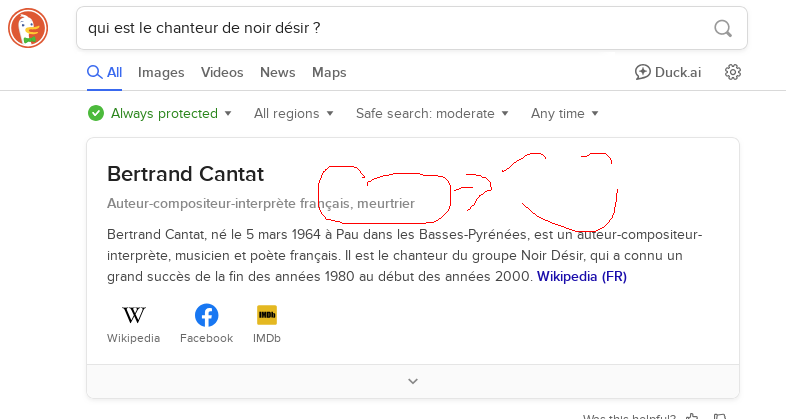This screenshot has width=786, height=419.
Task: Switch to the Images tab
Action: [161, 72]
